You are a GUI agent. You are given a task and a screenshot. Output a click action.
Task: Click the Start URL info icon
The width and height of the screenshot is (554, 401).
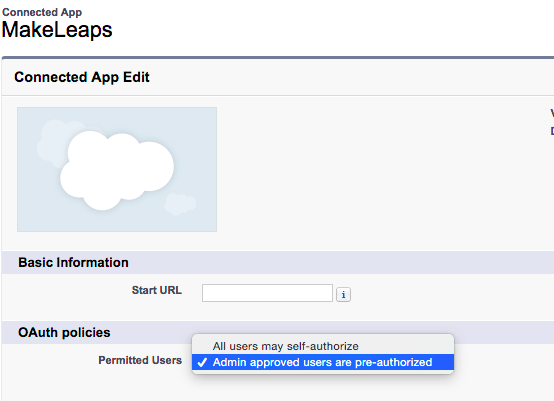coord(343,295)
